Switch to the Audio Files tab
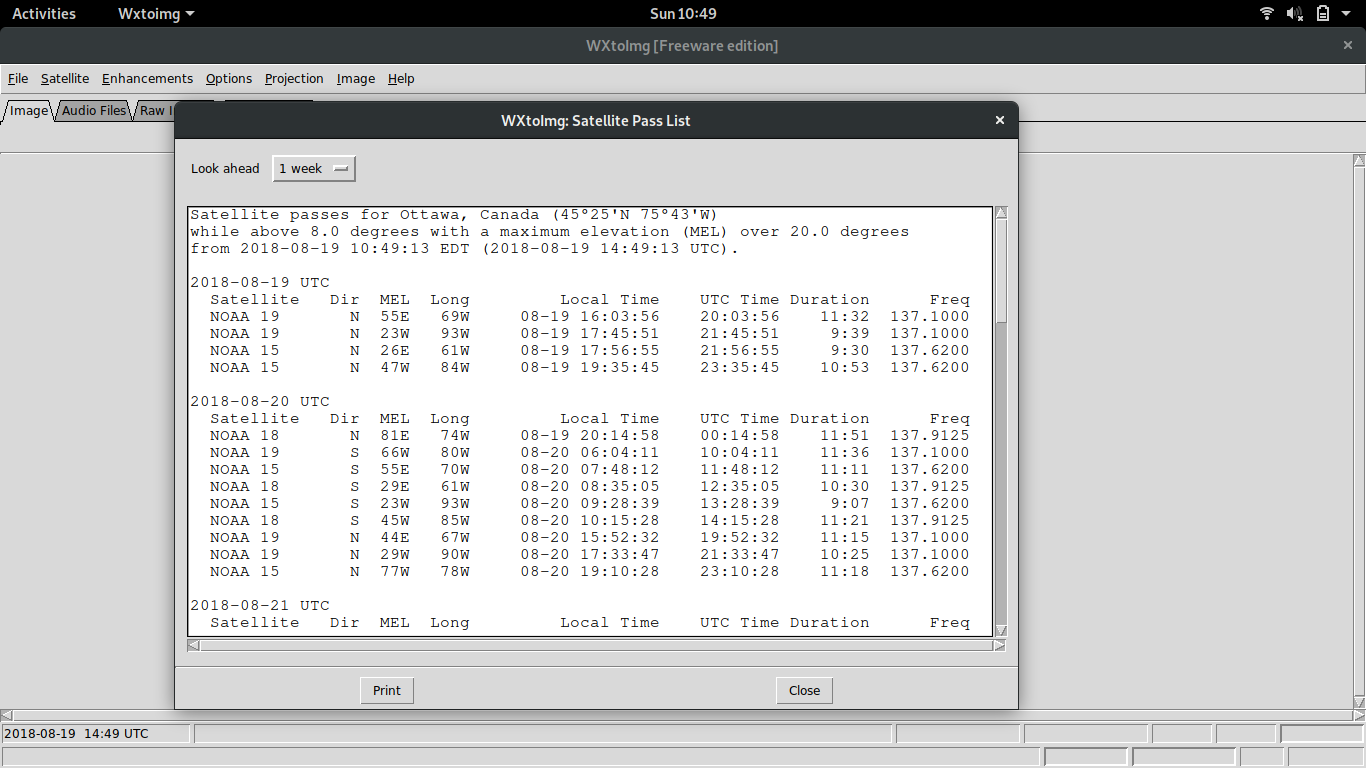The width and height of the screenshot is (1366, 768). [x=94, y=110]
